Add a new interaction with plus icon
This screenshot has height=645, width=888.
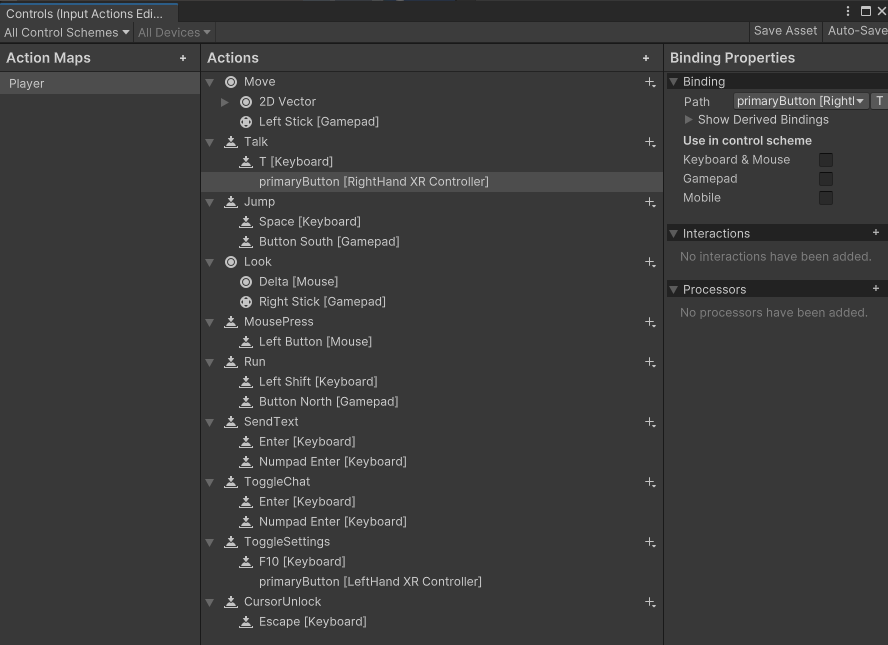click(876, 232)
